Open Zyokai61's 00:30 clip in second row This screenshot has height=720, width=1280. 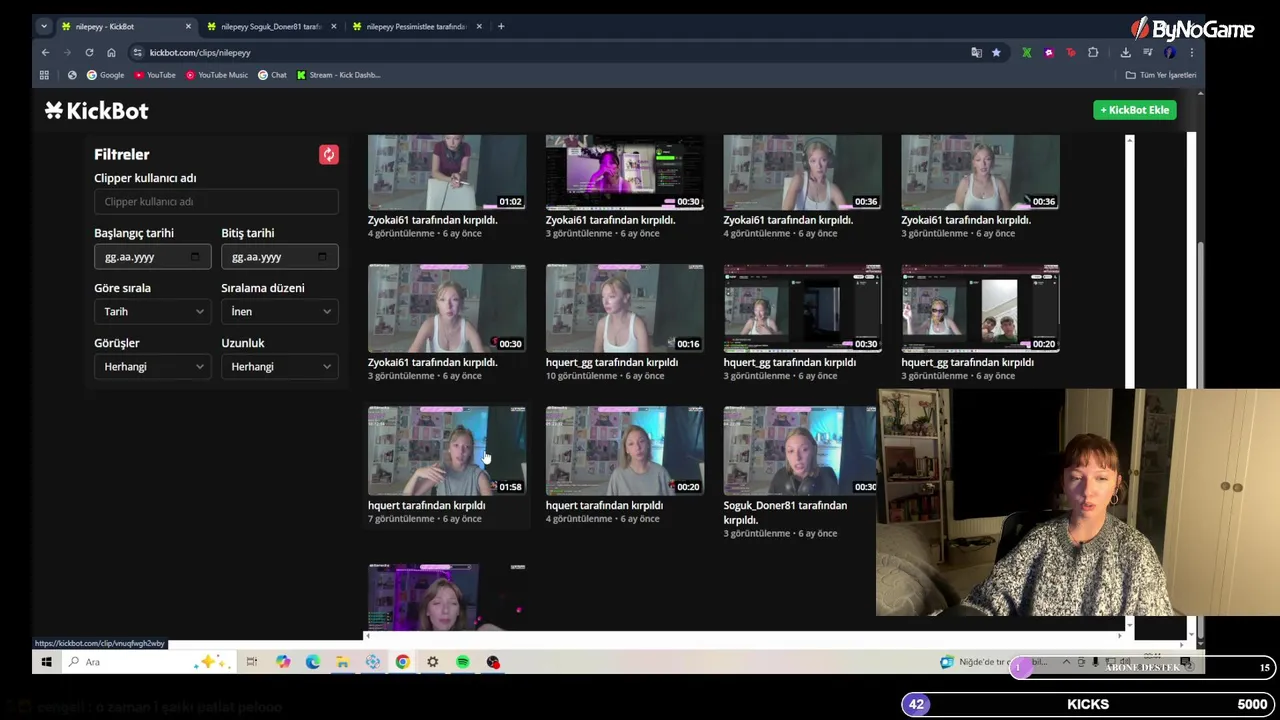click(447, 308)
